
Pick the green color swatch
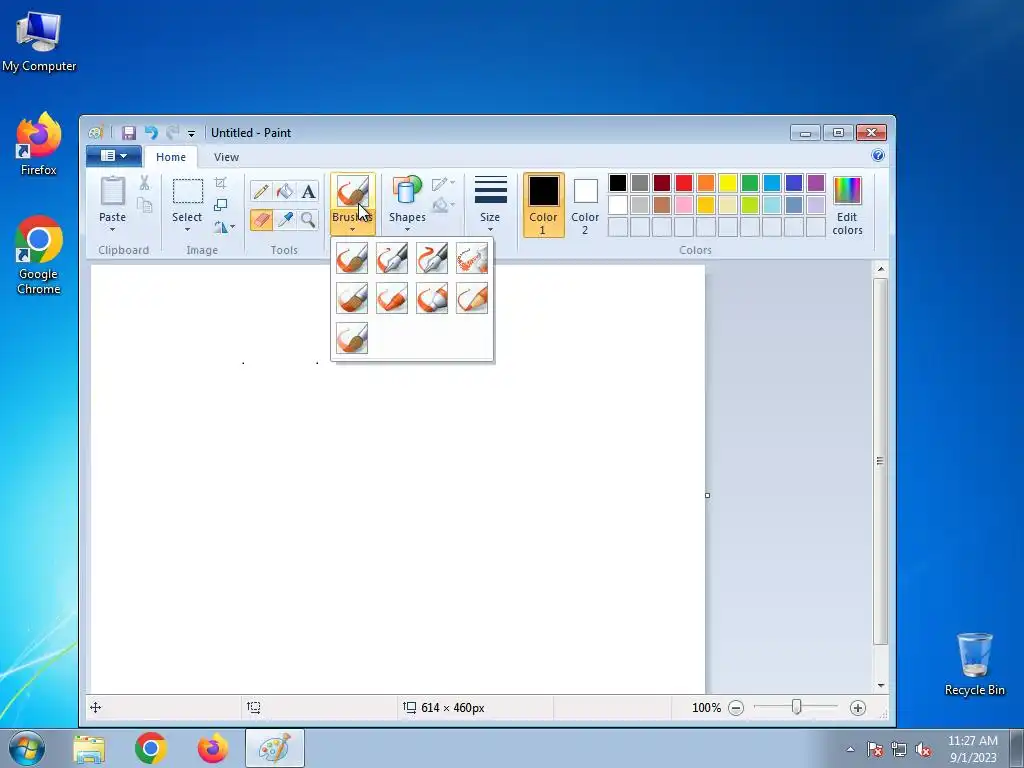(x=750, y=183)
